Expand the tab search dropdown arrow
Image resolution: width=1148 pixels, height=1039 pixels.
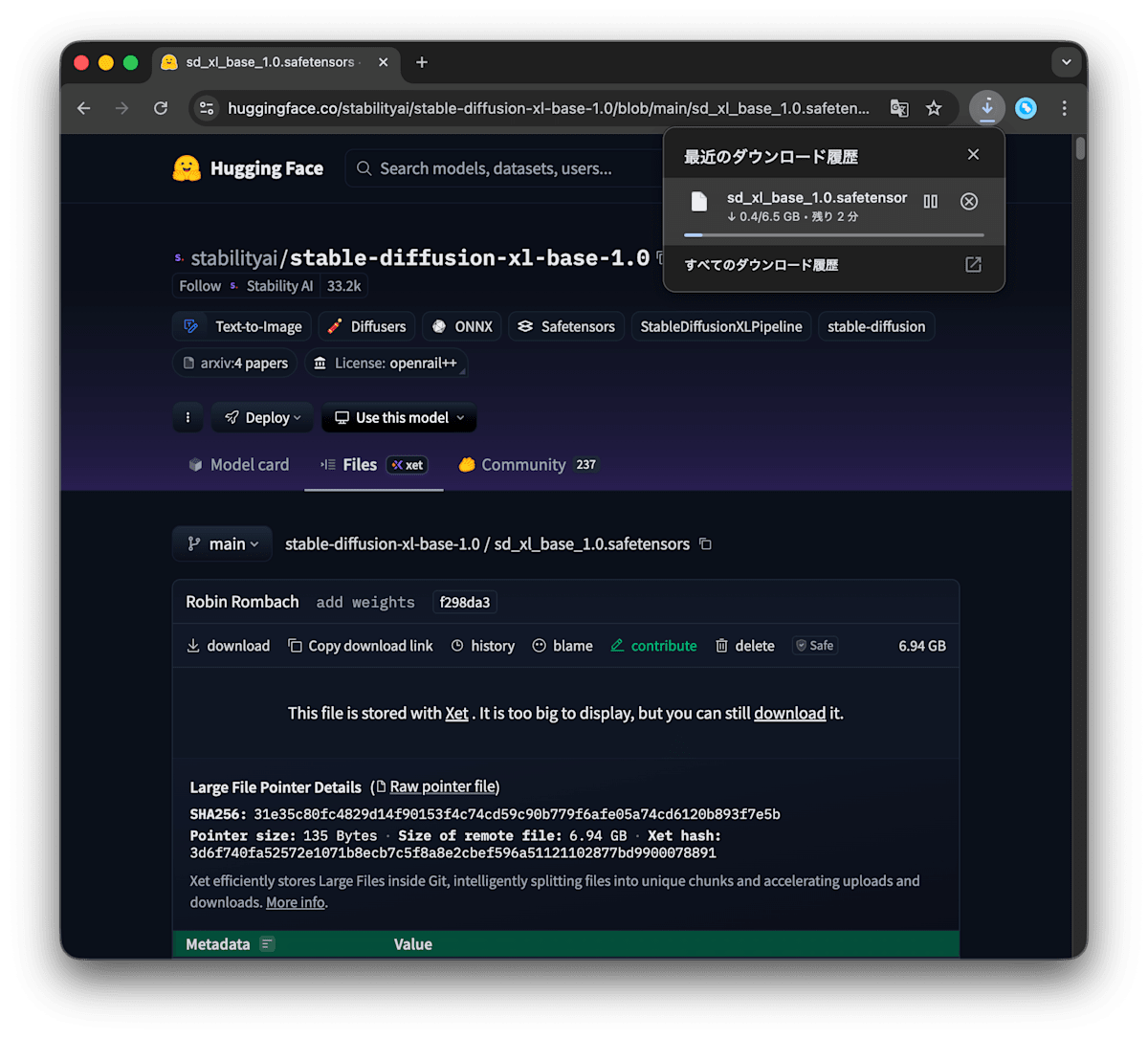click(x=1066, y=62)
